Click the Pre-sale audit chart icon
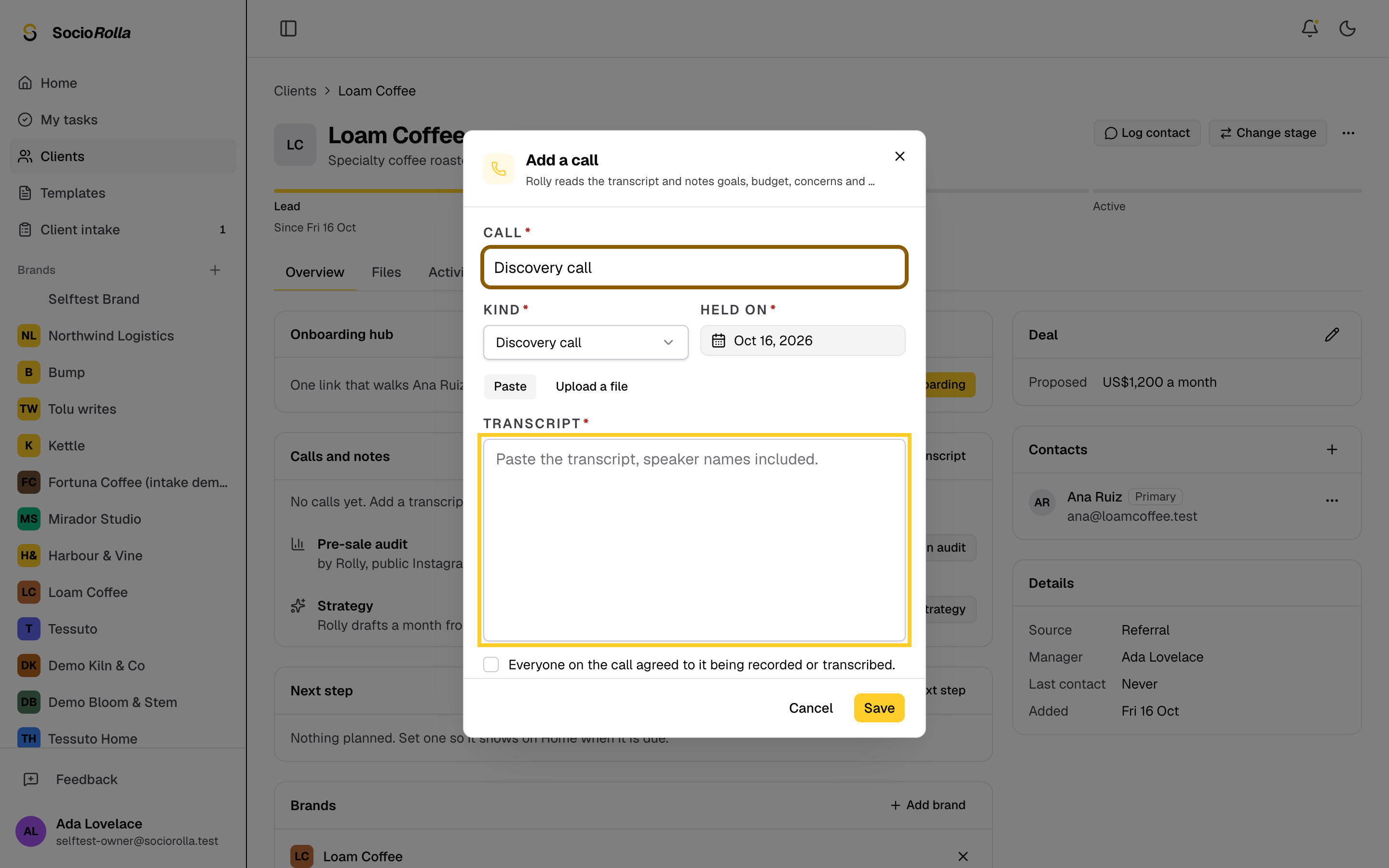This screenshot has height=868, width=1389. click(297, 543)
